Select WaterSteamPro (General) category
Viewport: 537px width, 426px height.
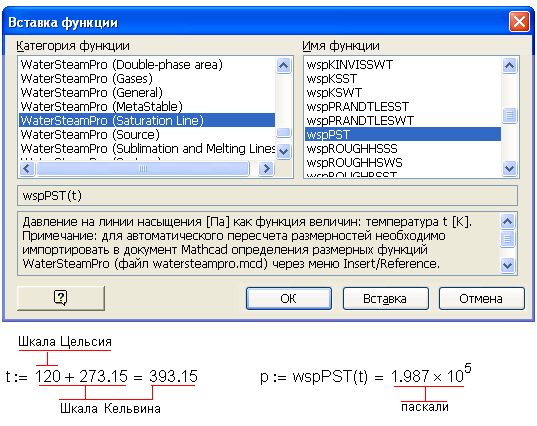point(147,92)
